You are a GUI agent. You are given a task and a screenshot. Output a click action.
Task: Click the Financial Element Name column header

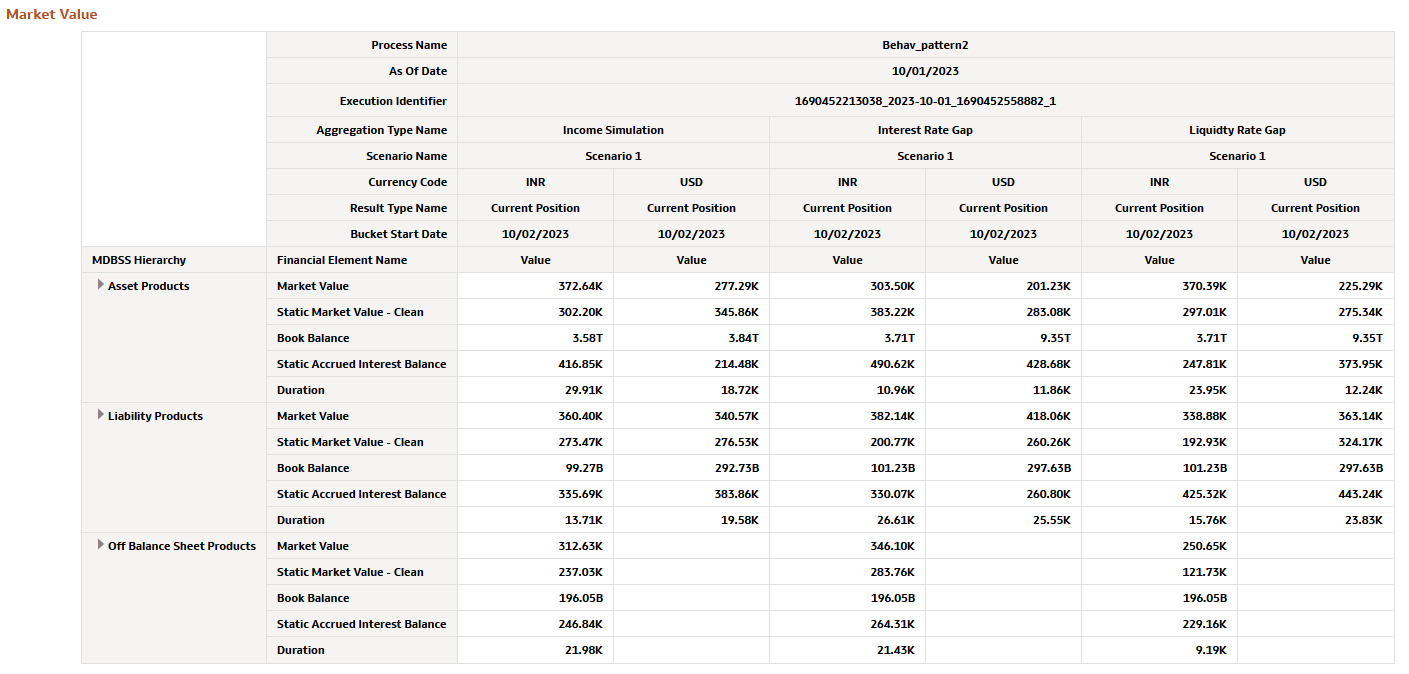362,260
